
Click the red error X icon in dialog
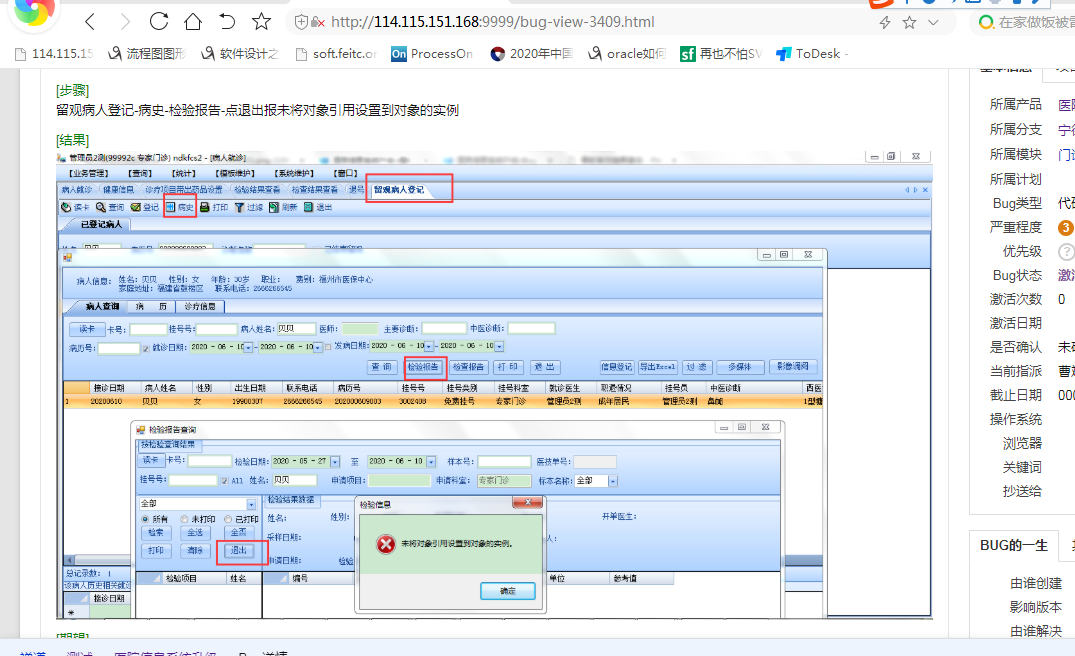click(x=386, y=544)
